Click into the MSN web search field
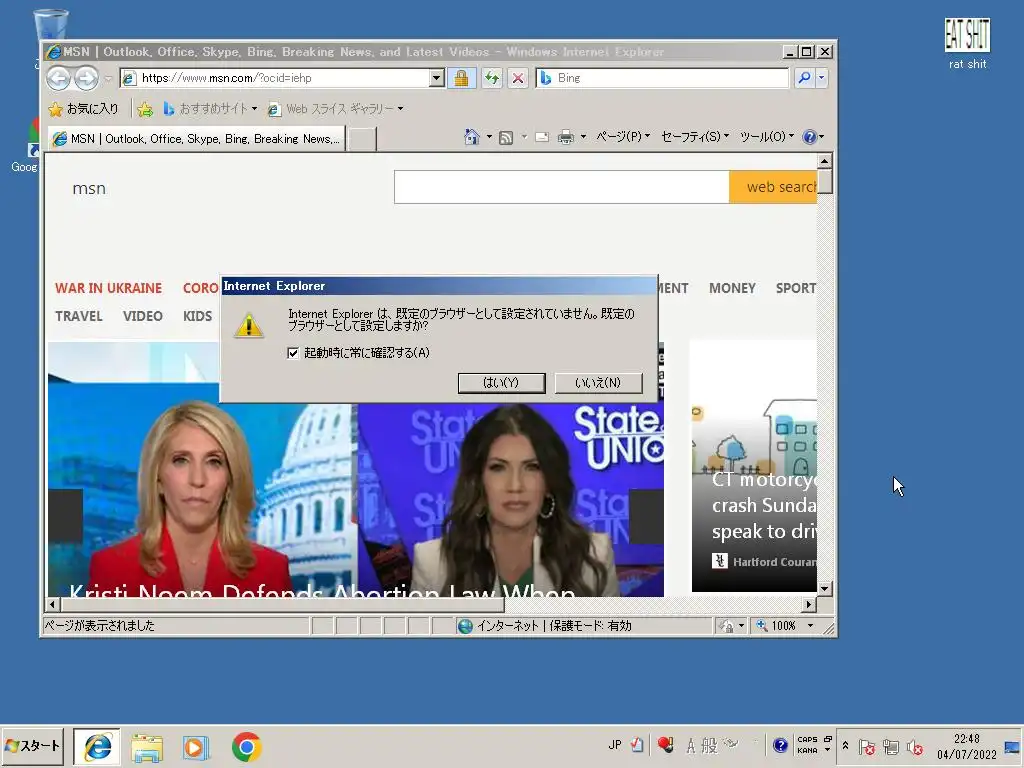Image resolution: width=1024 pixels, height=768 pixels. pos(562,187)
